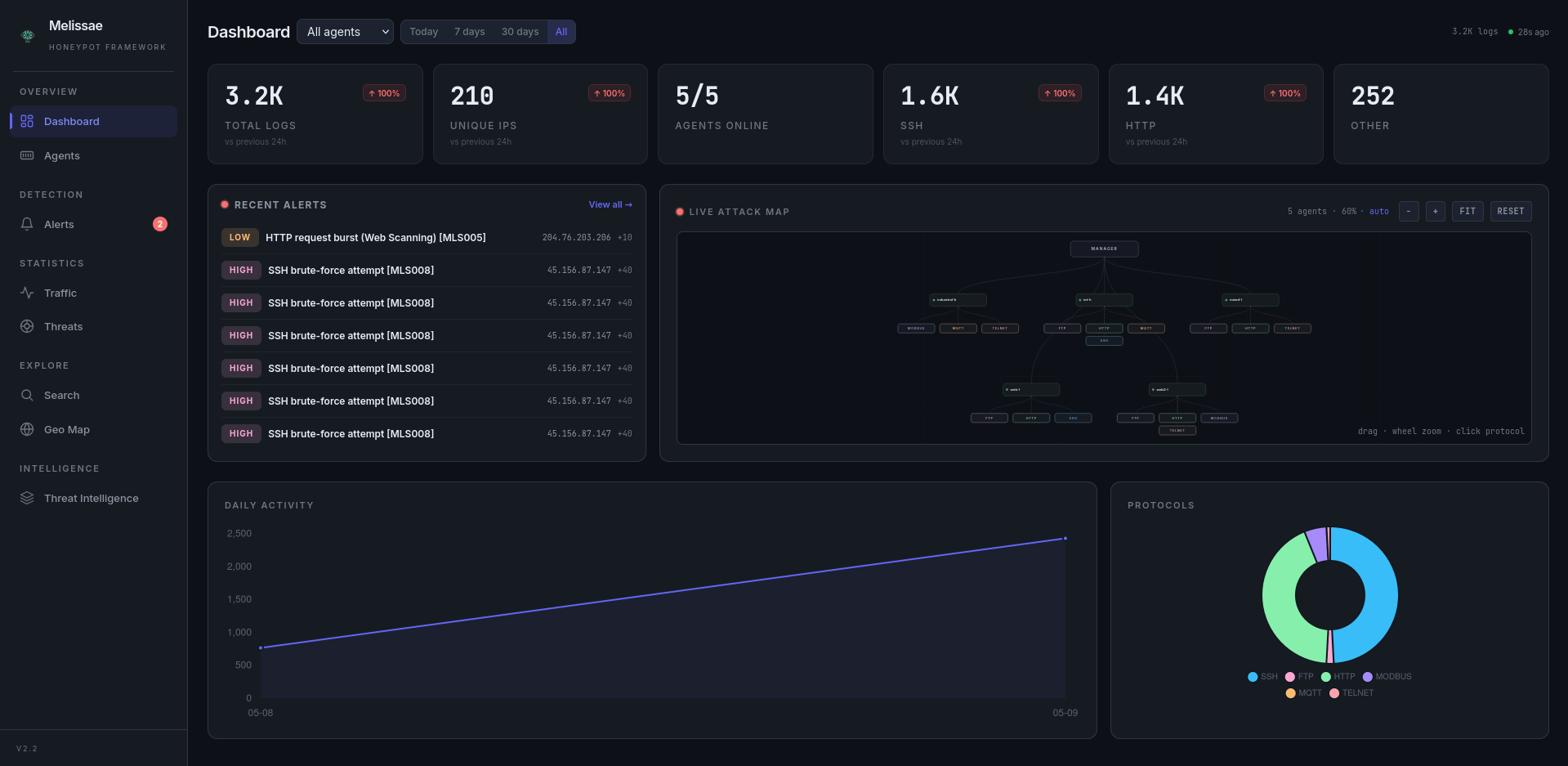Switch time range to 7 days
1568x766 pixels.
(x=469, y=32)
